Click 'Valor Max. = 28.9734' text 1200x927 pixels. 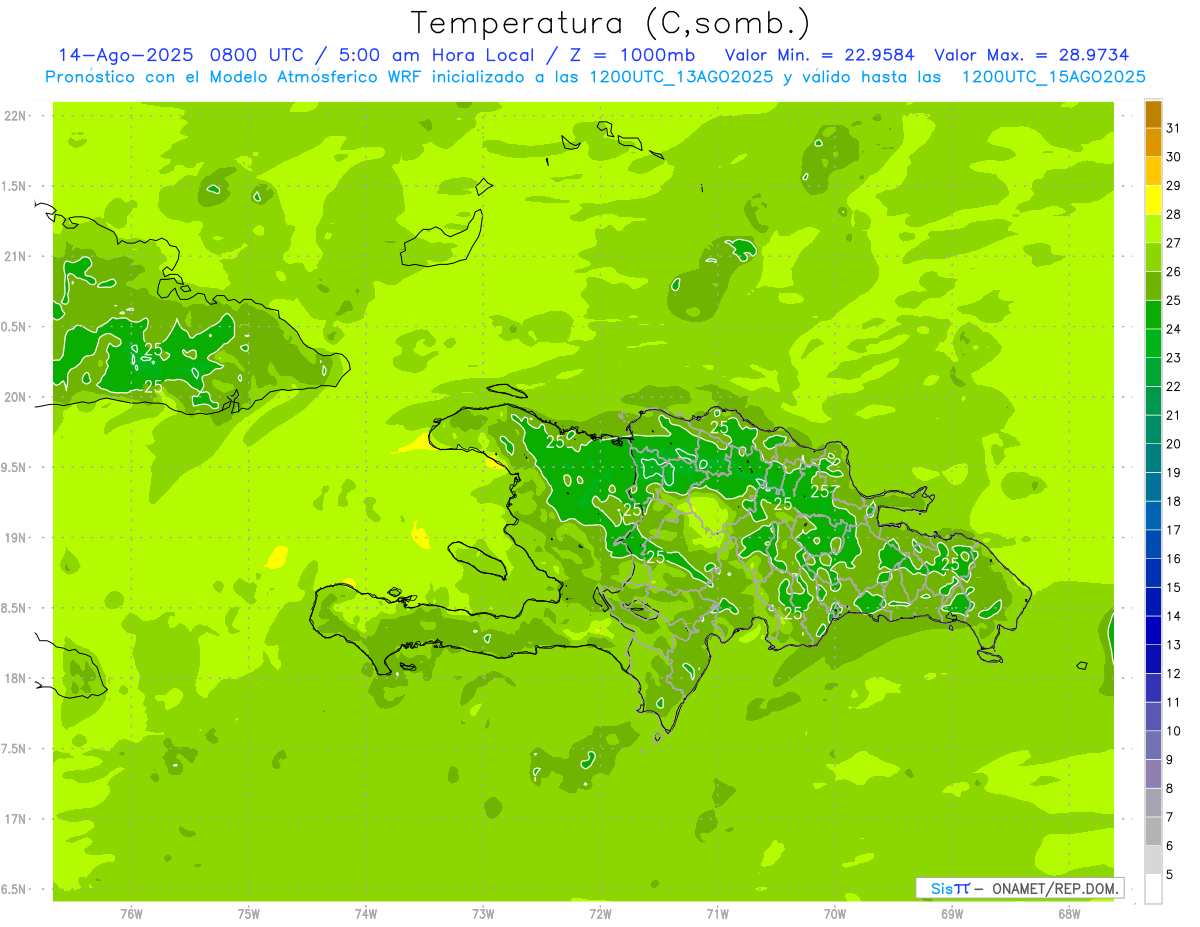click(1032, 55)
